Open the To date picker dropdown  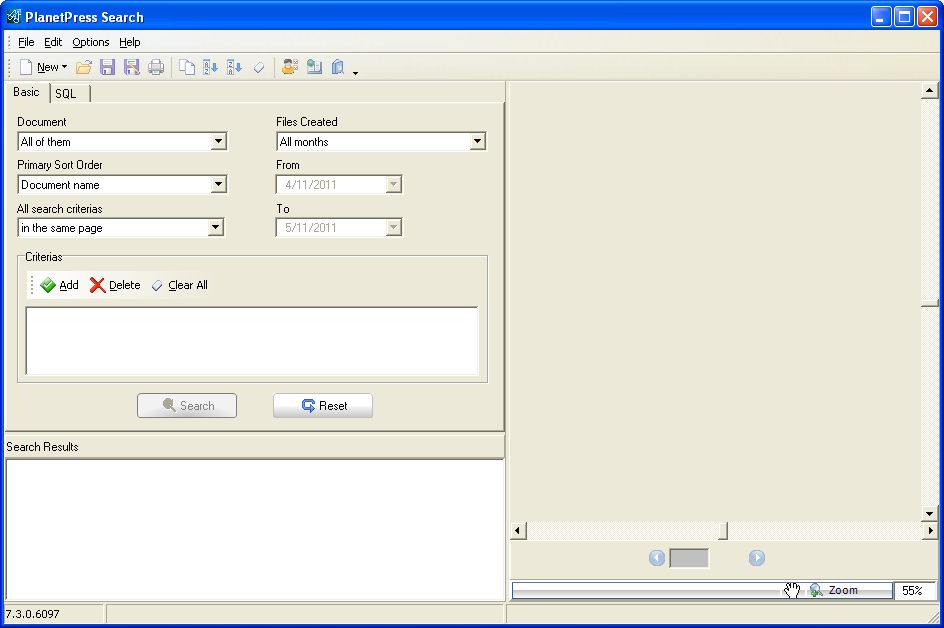pos(393,228)
